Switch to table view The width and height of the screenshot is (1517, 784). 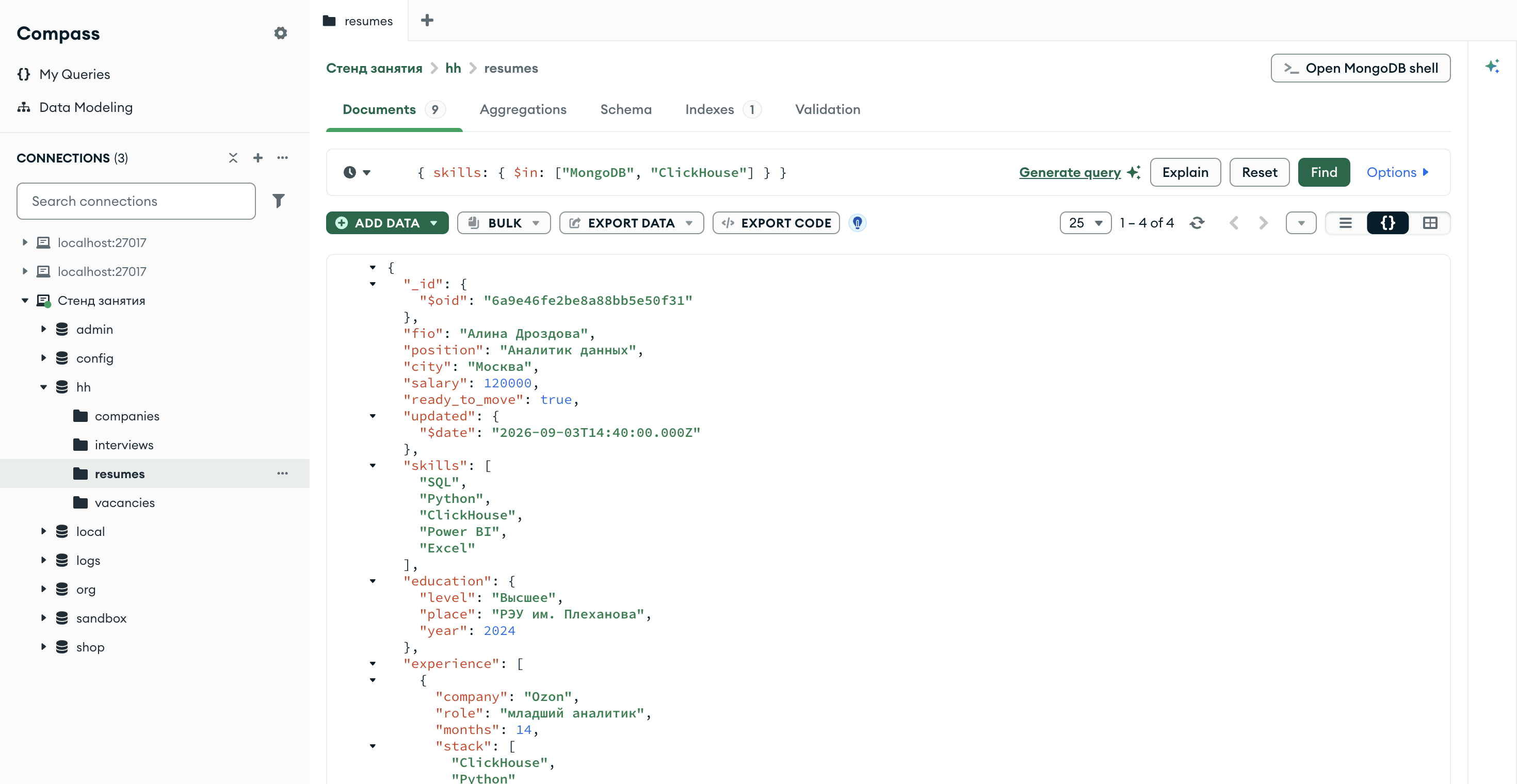(x=1430, y=223)
